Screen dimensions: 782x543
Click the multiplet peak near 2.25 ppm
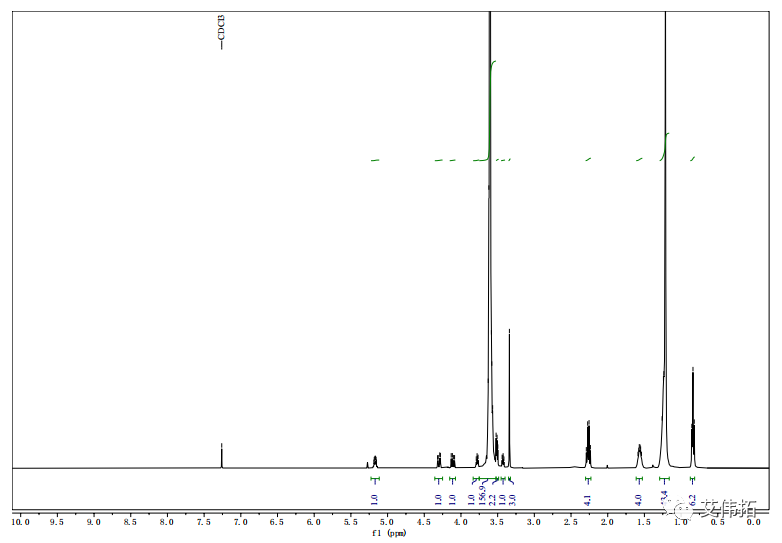coord(588,440)
